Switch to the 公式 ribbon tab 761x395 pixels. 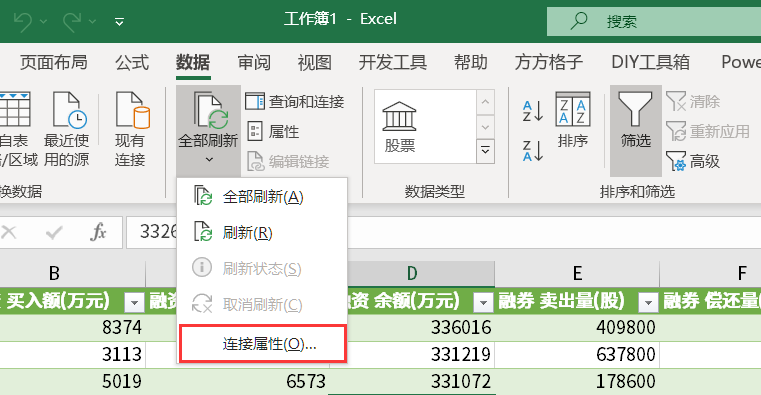point(132,63)
